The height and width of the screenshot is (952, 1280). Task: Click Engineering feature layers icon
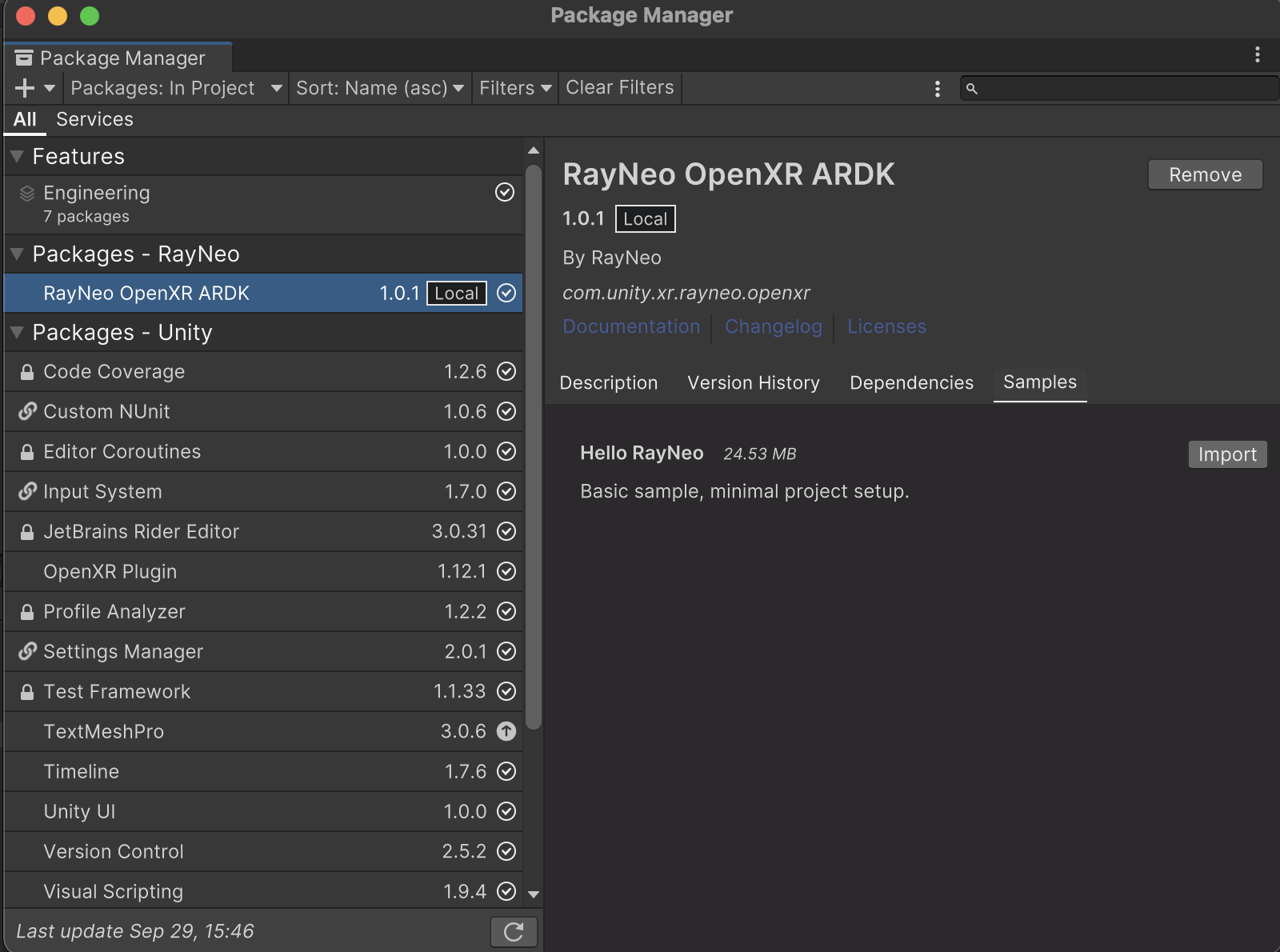tap(27, 194)
